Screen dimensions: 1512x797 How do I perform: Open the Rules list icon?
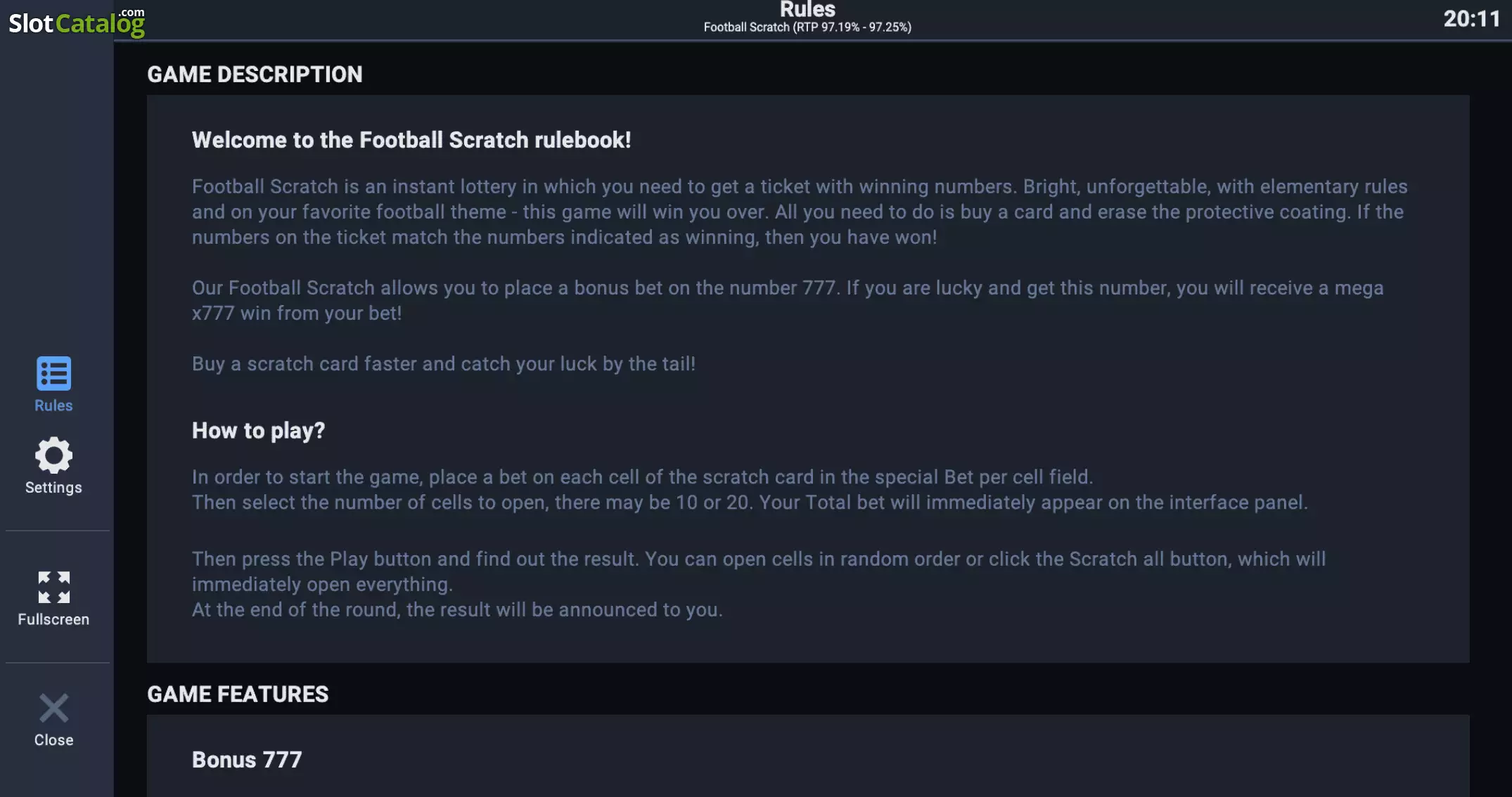pyautogui.click(x=53, y=373)
